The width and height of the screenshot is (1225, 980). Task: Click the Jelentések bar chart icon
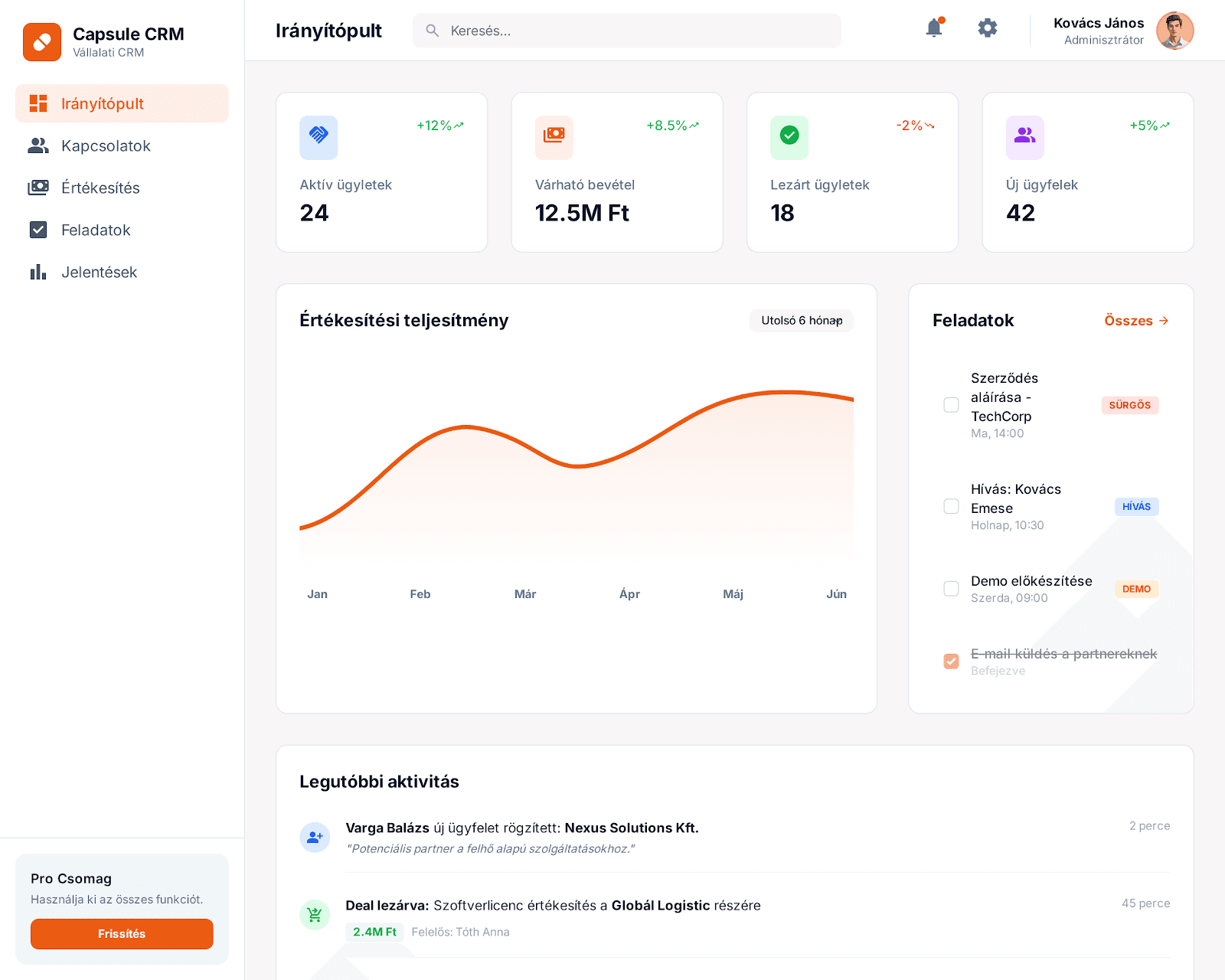pyautogui.click(x=38, y=272)
